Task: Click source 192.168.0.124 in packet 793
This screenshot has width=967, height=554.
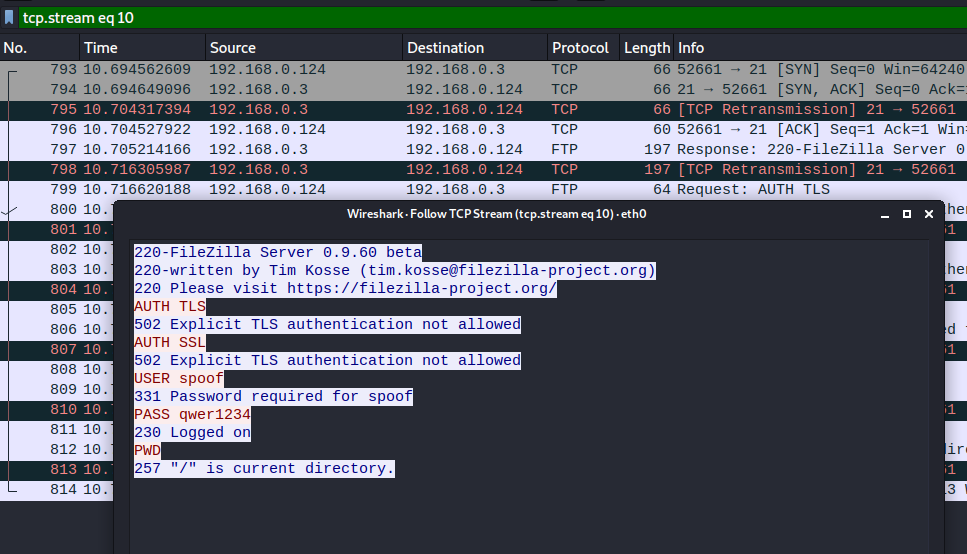Action: click(267, 70)
